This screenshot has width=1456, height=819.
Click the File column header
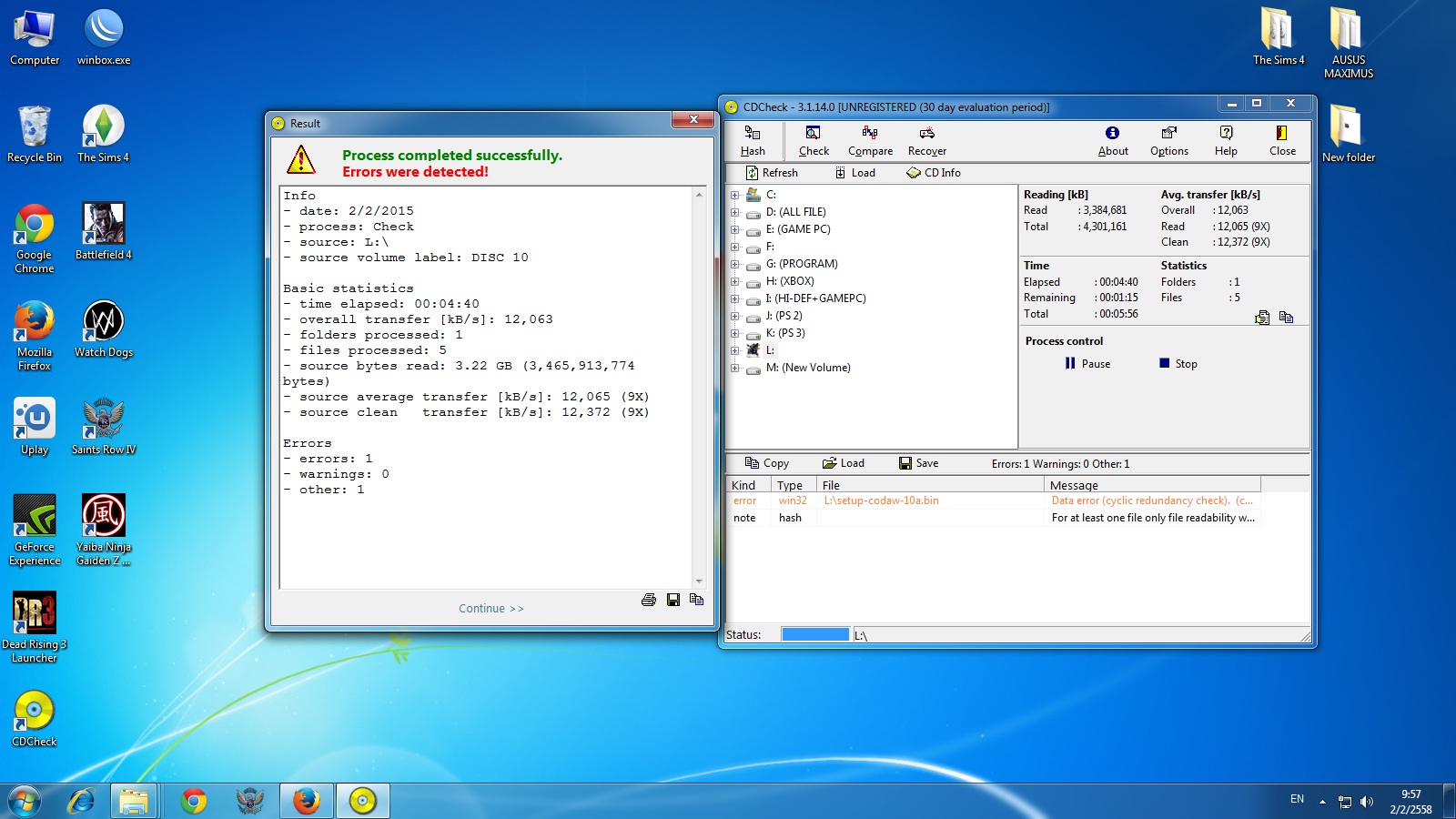coord(928,485)
